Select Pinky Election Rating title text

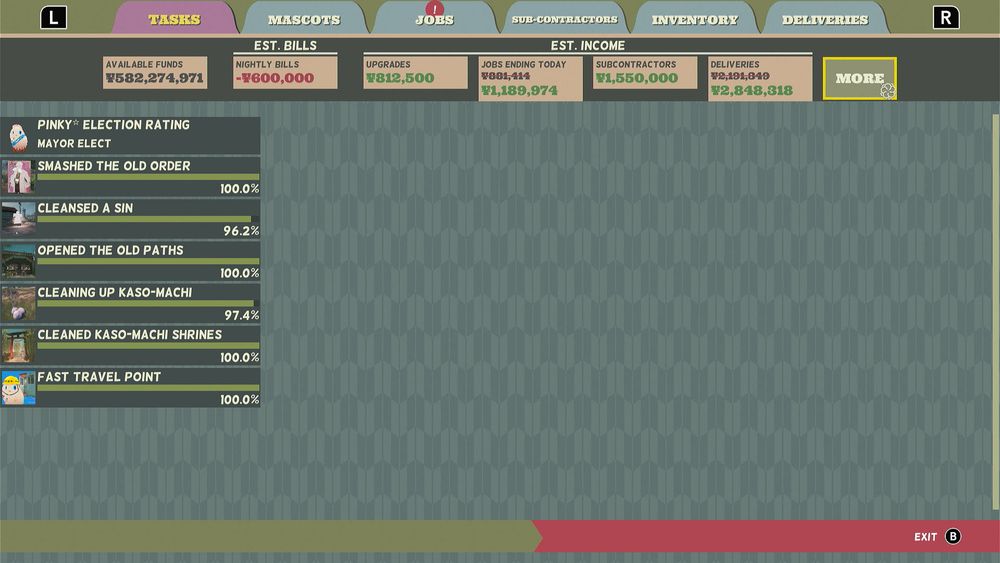(x=114, y=125)
